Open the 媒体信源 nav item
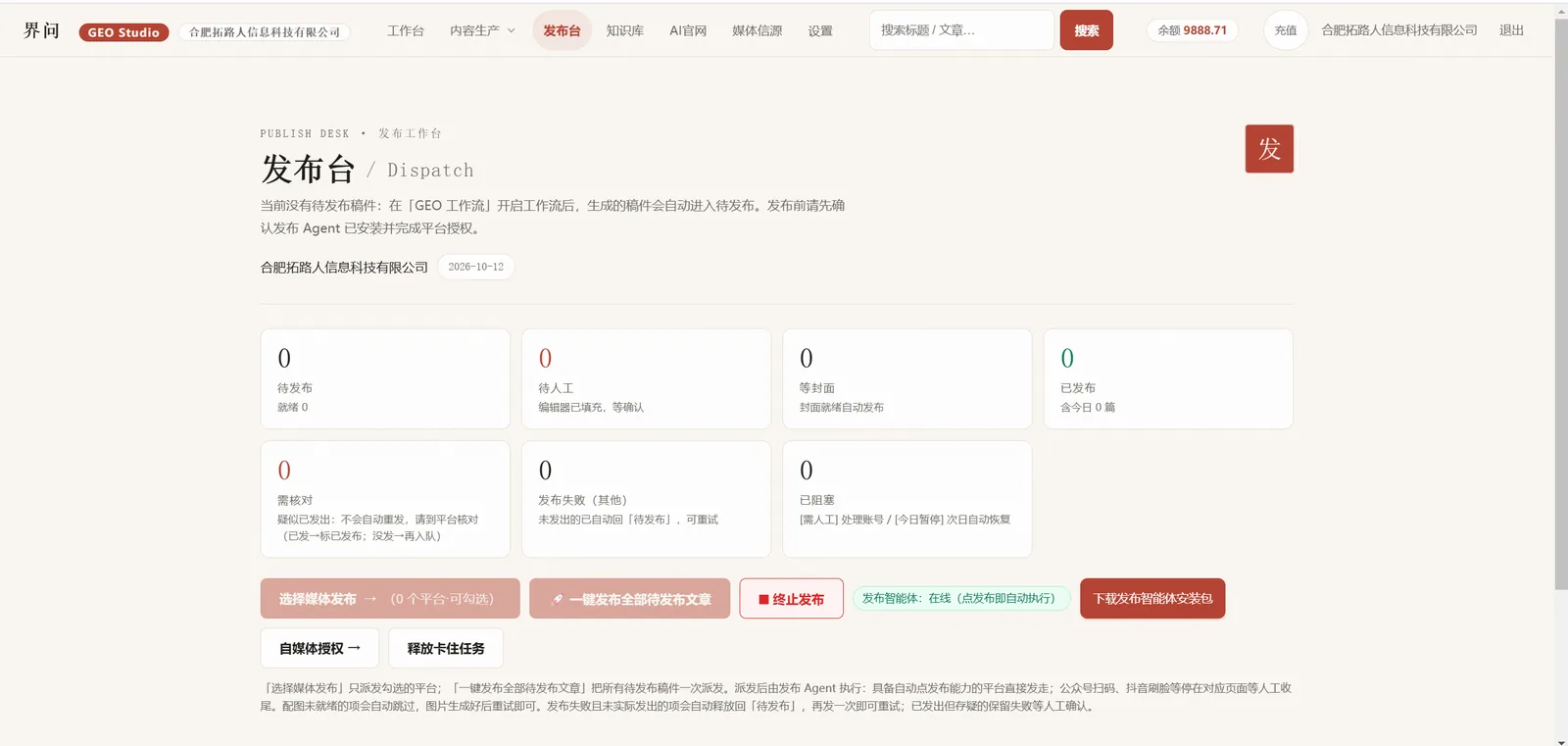This screenshot has height=746, width=1568. coord(758,30)
